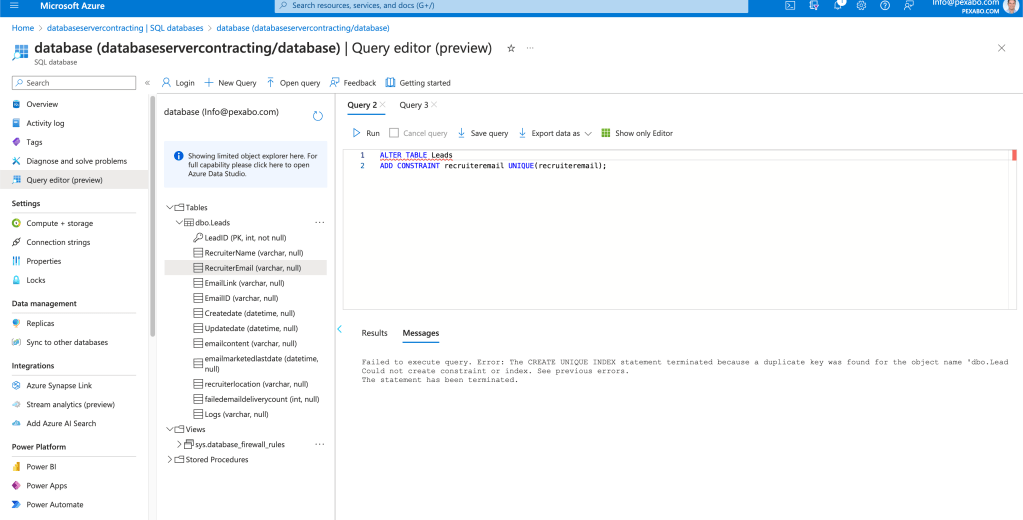Collapse the object explorer pane arrow
The width and height of the screenshot is (1023, 520).
coord(339,329)
